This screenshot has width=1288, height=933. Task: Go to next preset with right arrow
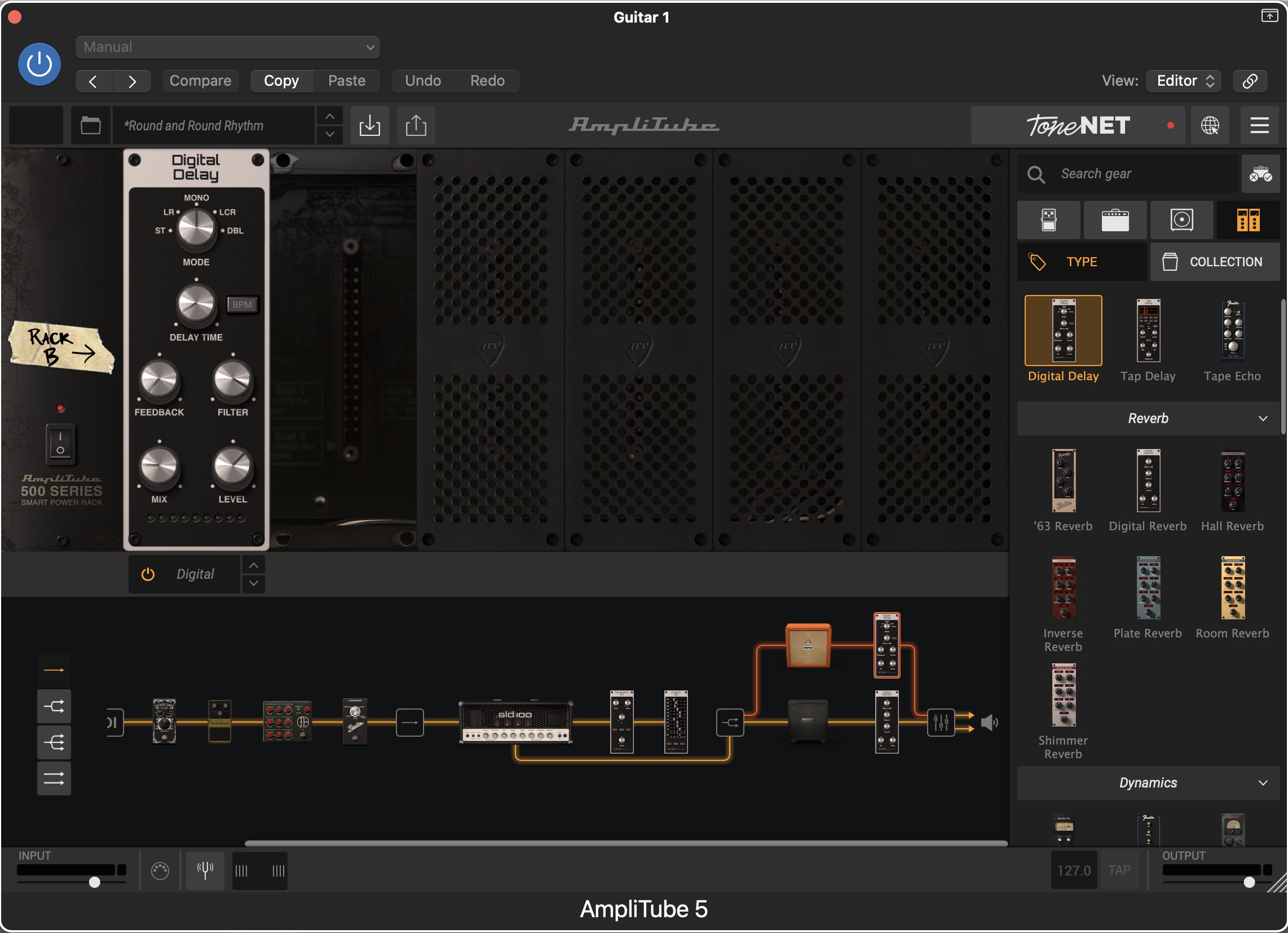[132, 81]
